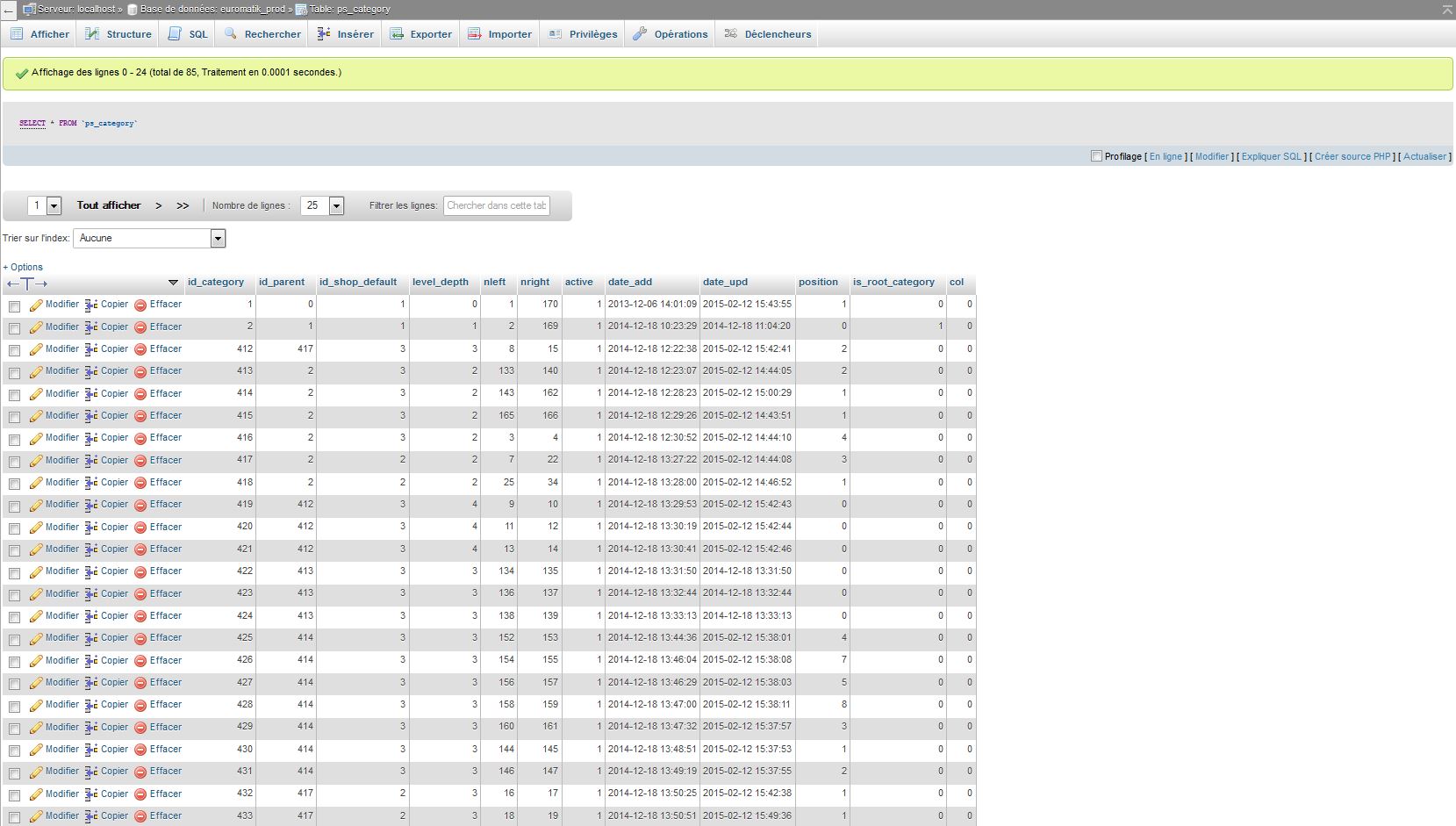Image resolution: width=1456 pixels, height=826 pixels.
Task: Click the pencil edit icon for category 430
Action: pos(36,750)
